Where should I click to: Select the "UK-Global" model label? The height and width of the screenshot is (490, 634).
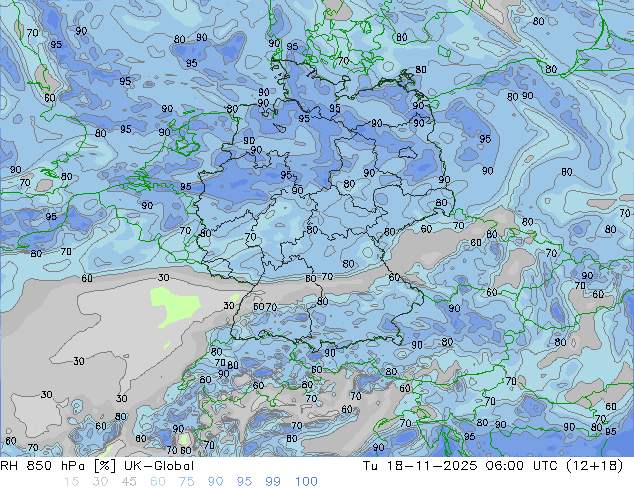click(159, 466)
